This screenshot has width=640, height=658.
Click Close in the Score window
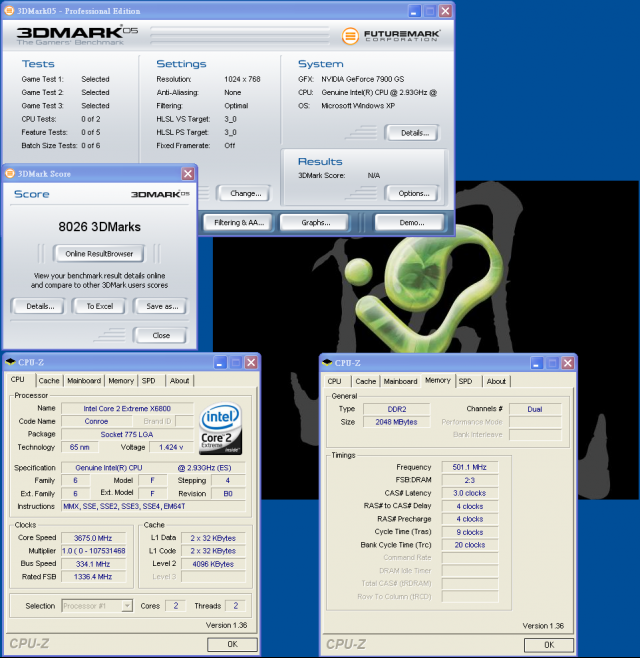(x=160, y=335)
